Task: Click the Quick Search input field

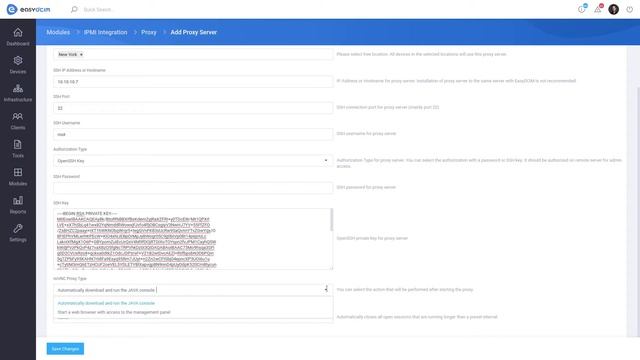Action: click(x=98, y=9)
